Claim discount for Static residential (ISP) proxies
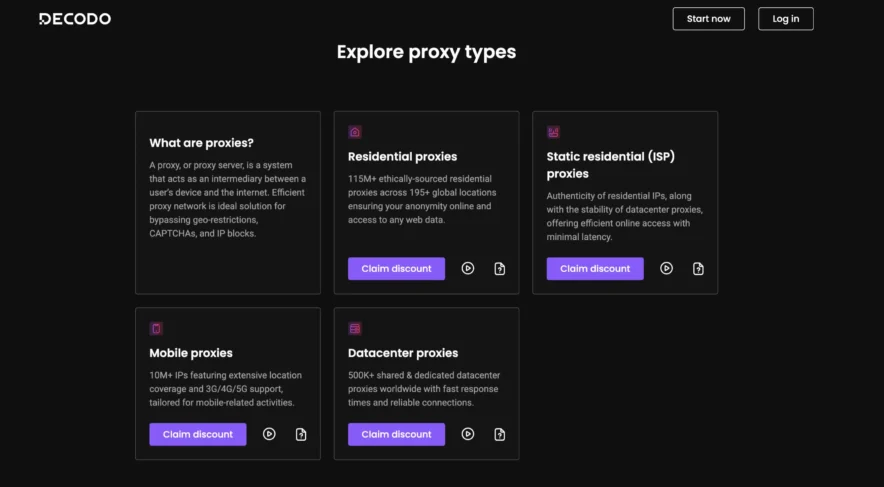 click(595, 268)
